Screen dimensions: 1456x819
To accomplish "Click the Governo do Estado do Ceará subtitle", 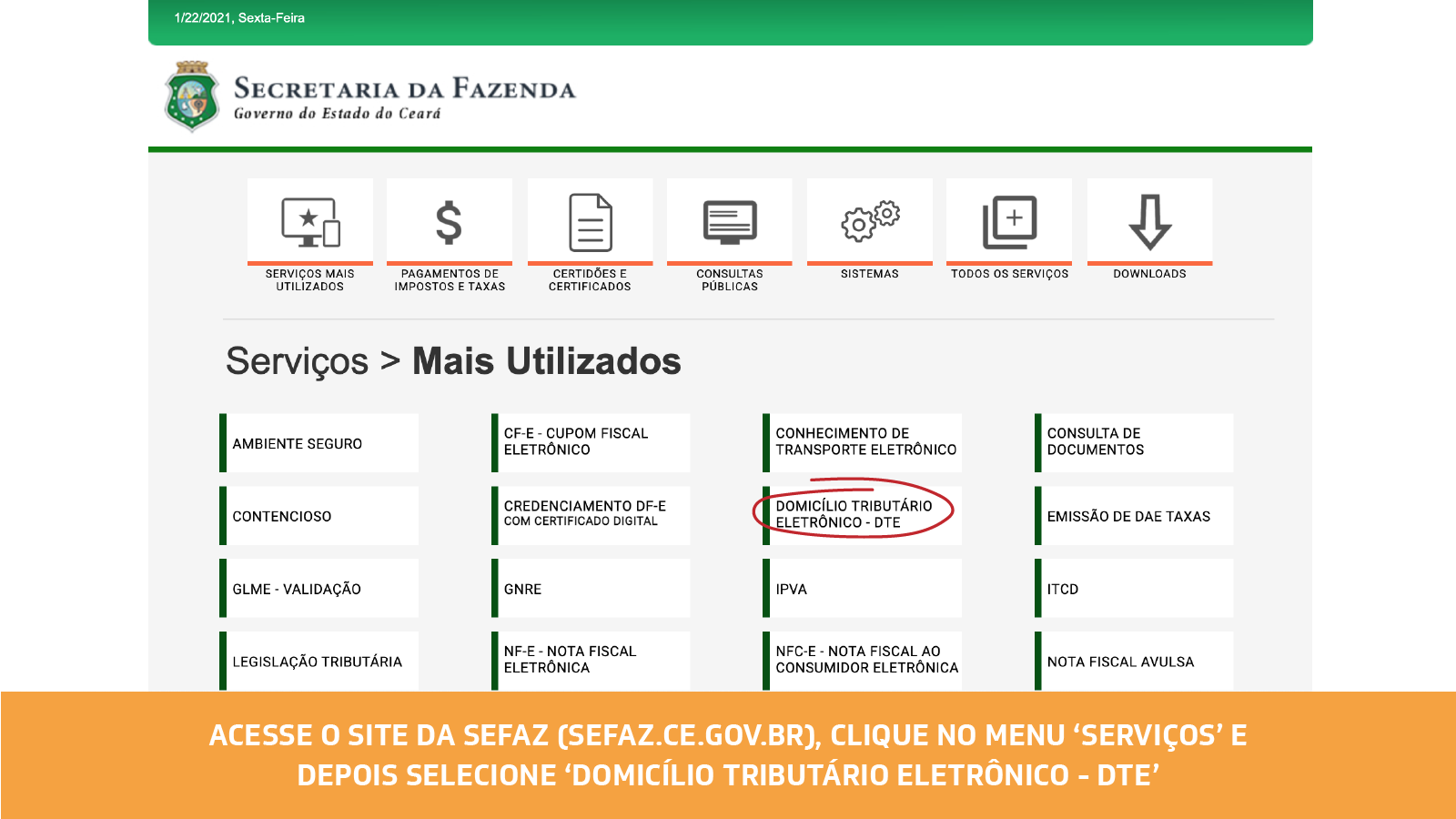I will 338,114.
